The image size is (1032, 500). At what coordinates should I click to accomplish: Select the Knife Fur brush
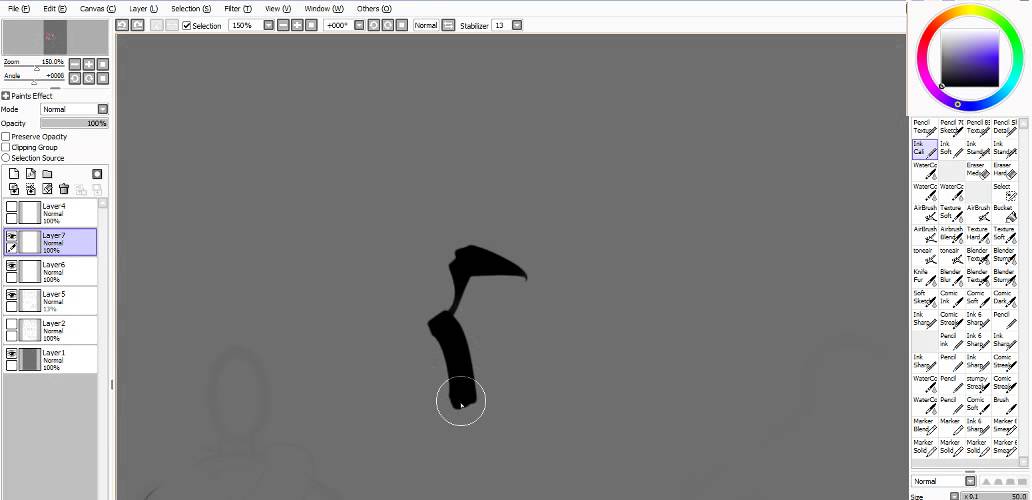click(925, 277)
